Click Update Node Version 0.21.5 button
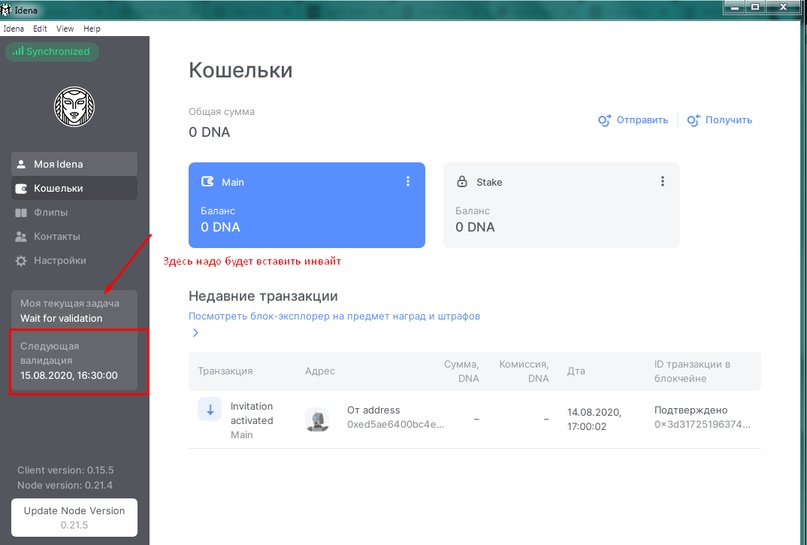The height and width of the screenshot is (545, 807). (74, 517)
